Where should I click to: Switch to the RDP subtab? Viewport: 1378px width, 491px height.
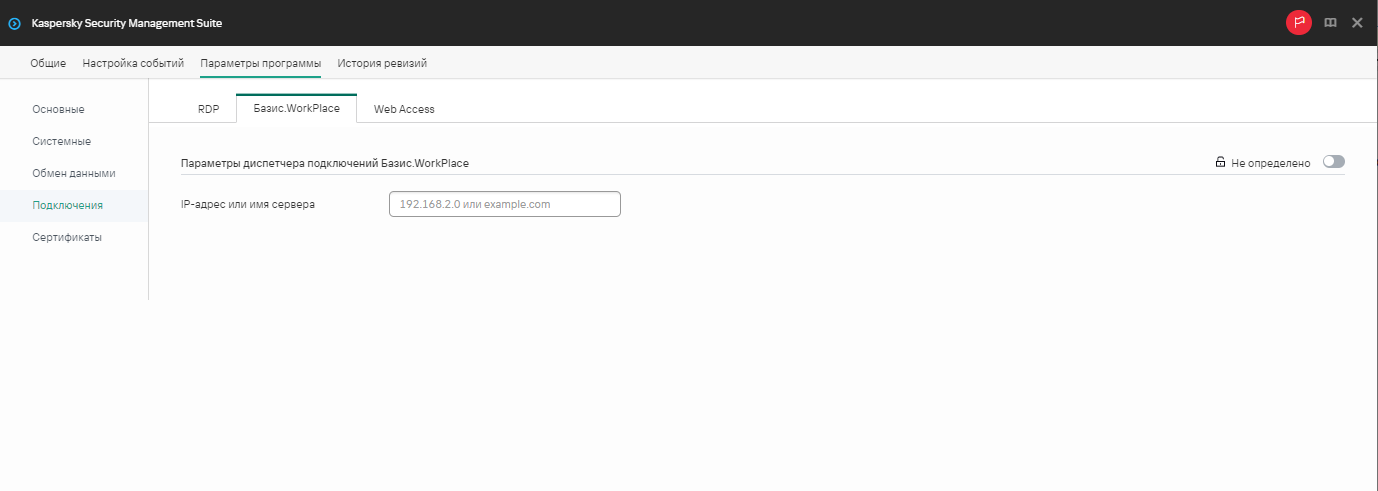(x=208, y=109)
